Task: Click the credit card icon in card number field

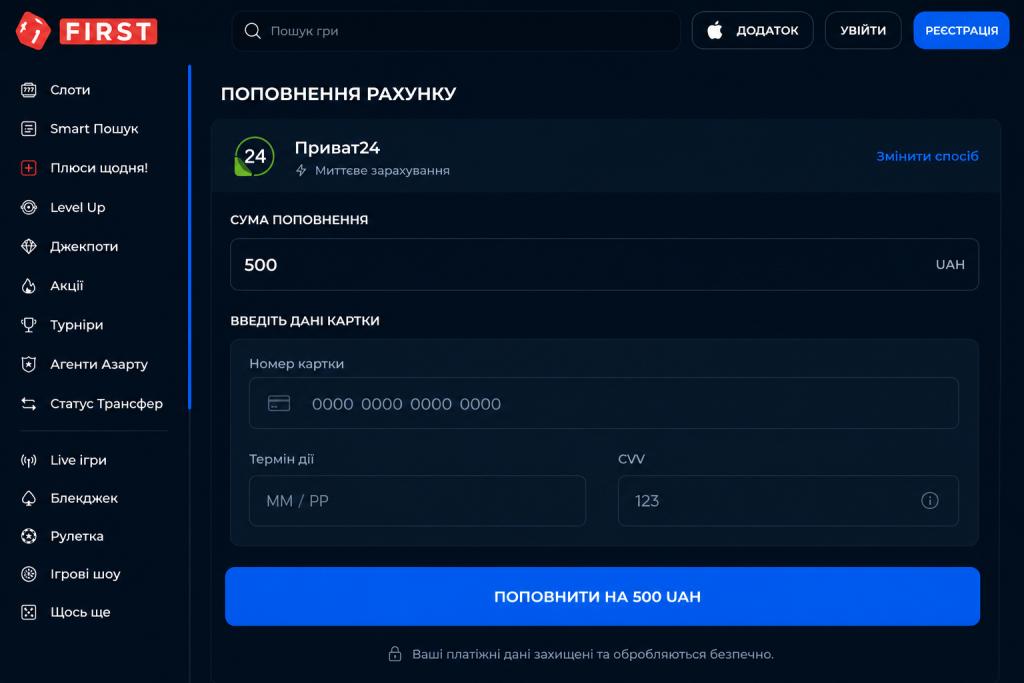Action: (279, 404)
